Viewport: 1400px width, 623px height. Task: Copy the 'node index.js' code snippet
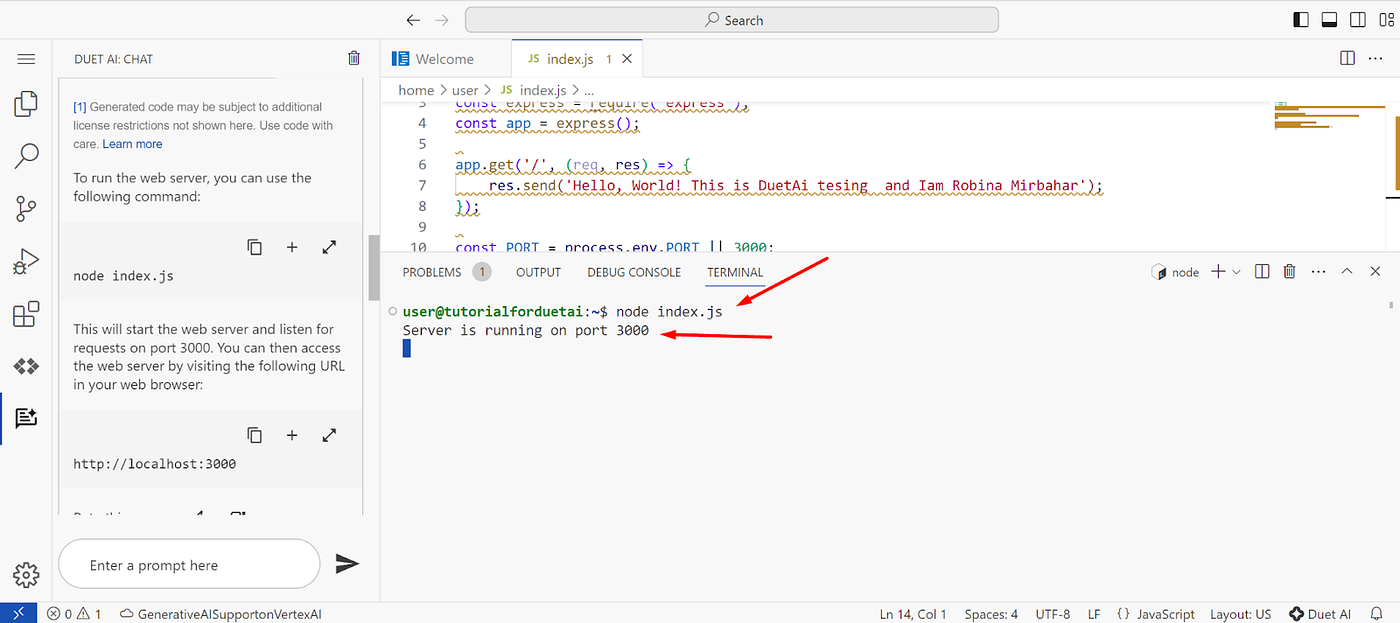[x=255, y=247]
